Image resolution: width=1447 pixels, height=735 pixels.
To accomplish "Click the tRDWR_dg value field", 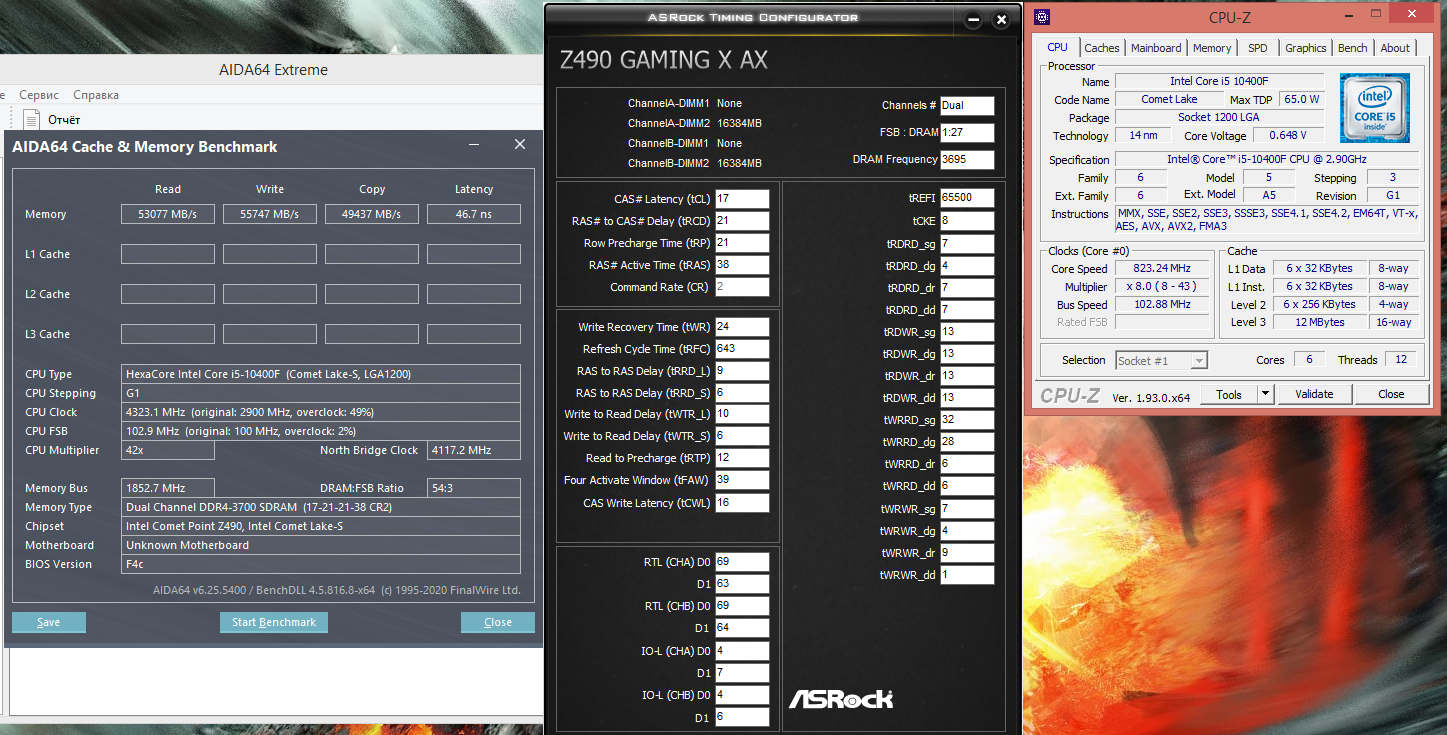I will pos(967,354).
